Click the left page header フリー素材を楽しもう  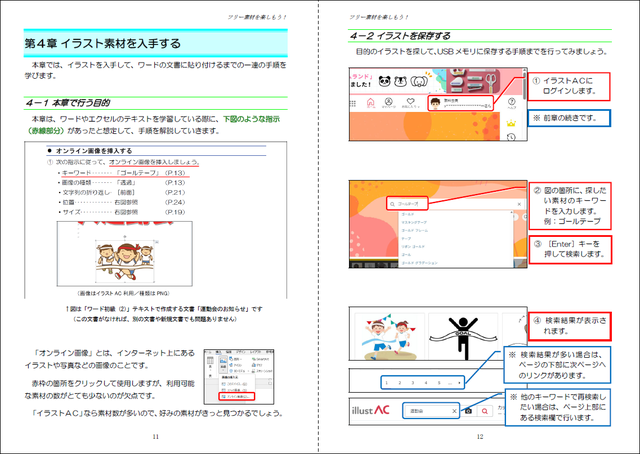[257, 17]
